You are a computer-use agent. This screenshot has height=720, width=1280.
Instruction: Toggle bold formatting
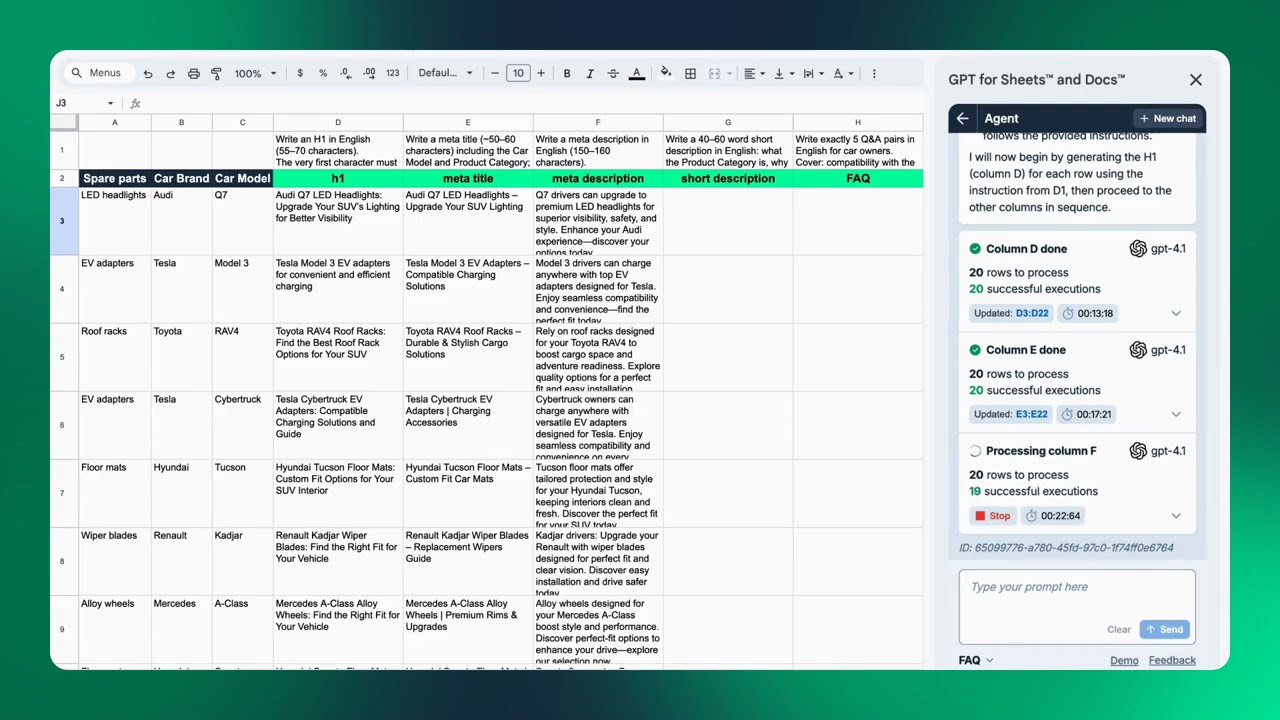tap(567, 73)
